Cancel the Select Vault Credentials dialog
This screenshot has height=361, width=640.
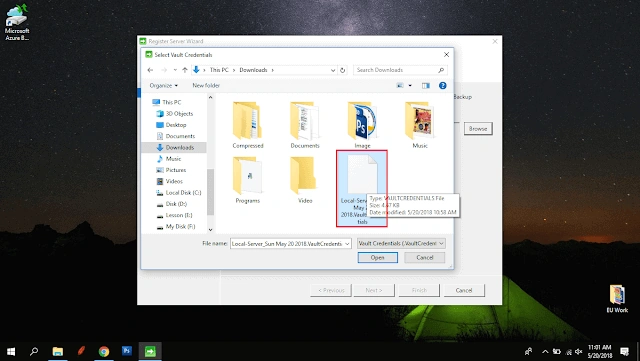pyautogui.click(x=424, y=257)
